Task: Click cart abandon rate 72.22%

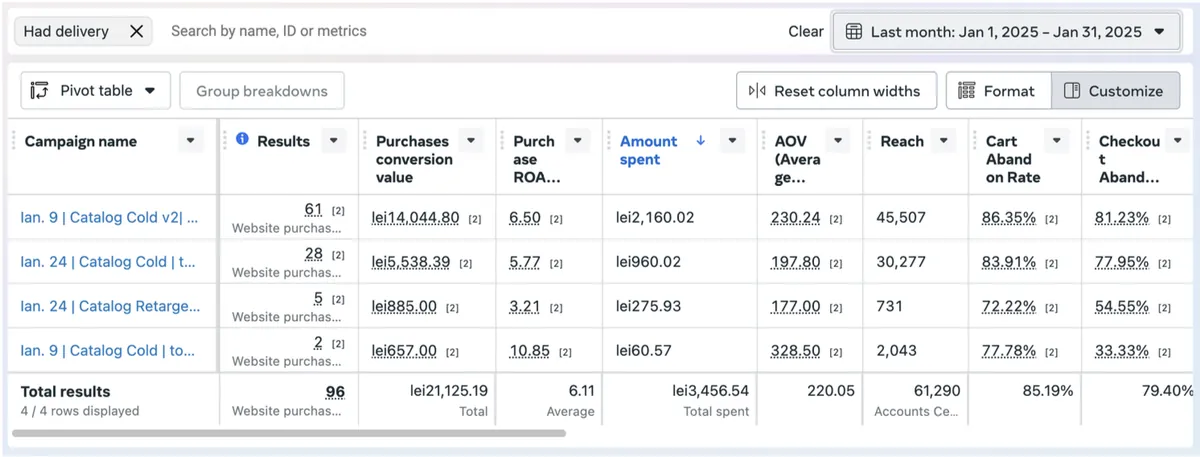Action: [1009, 306]
